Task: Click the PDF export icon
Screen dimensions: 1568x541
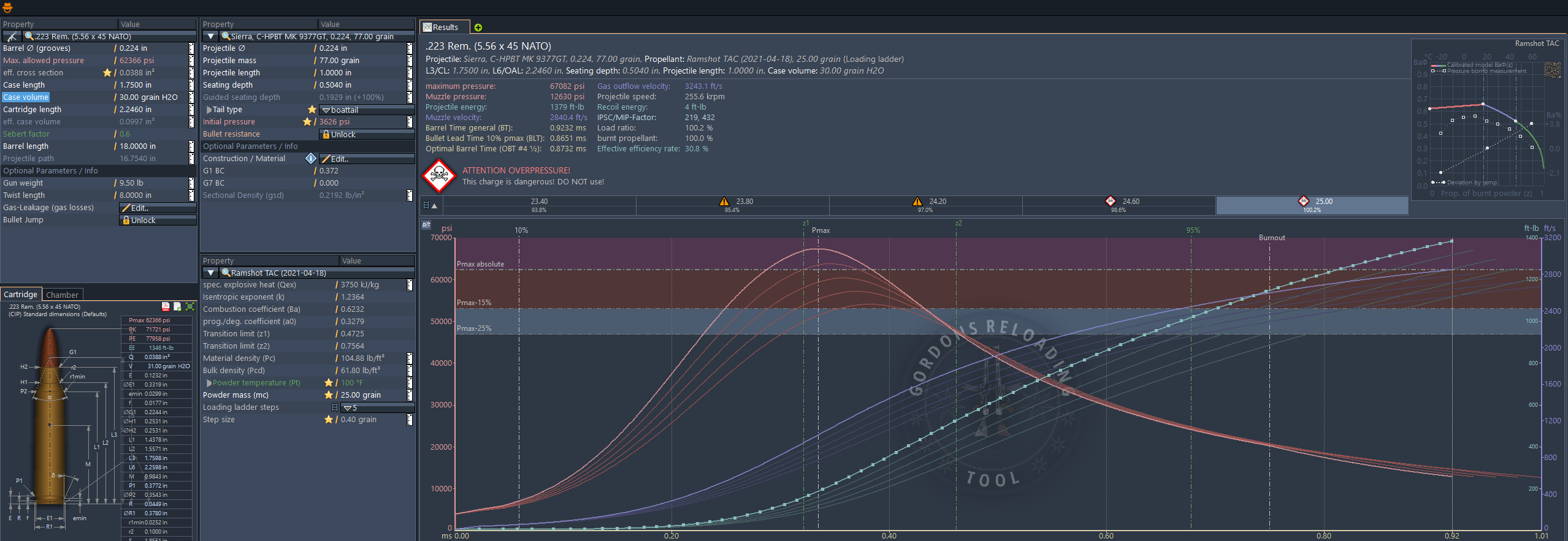Action: tap(166, 306)
